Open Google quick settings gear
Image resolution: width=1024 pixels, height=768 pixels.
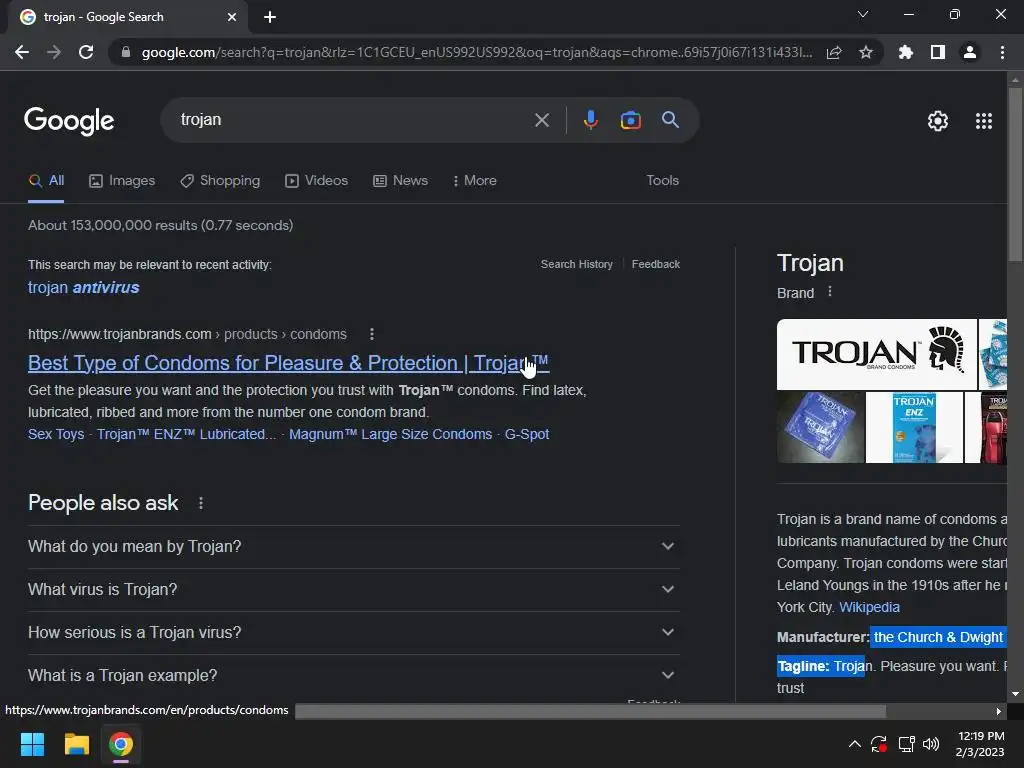[x=938, y=121]
